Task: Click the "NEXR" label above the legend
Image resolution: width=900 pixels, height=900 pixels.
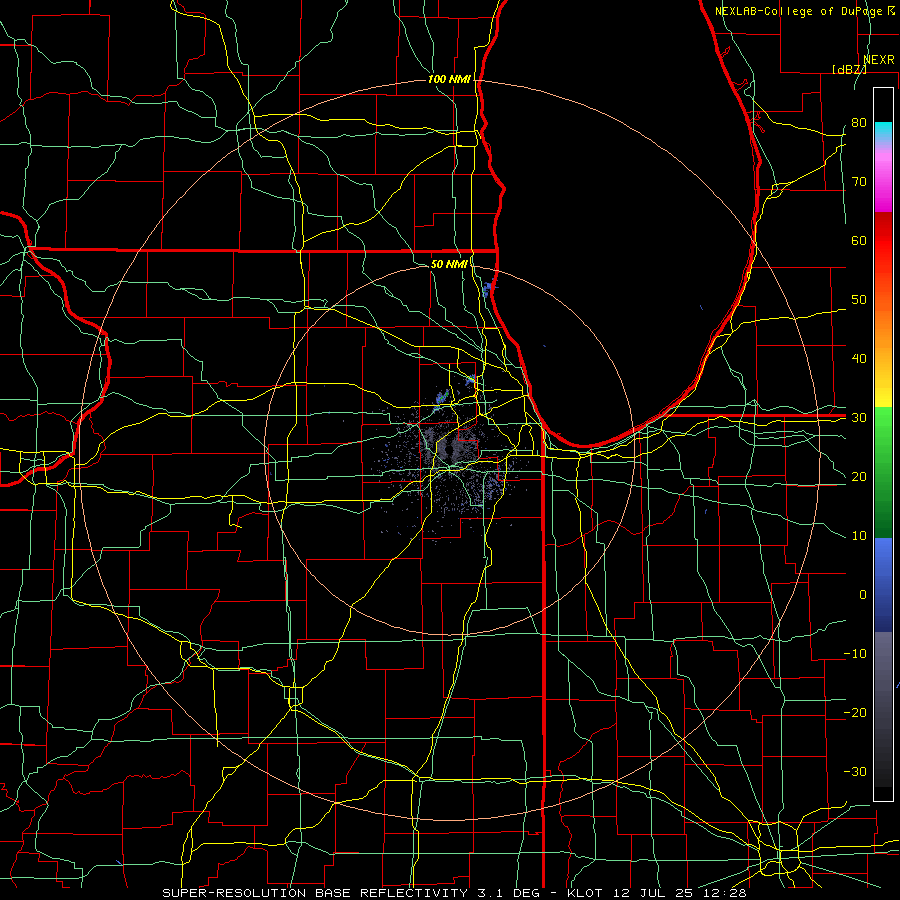Action: pyautogui.click(x=879, y=60)
